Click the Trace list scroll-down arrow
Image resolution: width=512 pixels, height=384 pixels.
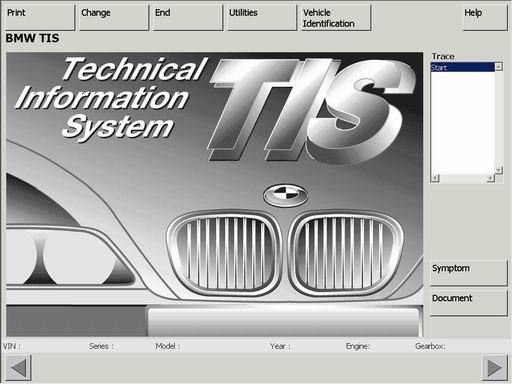[x=498, y=170]
